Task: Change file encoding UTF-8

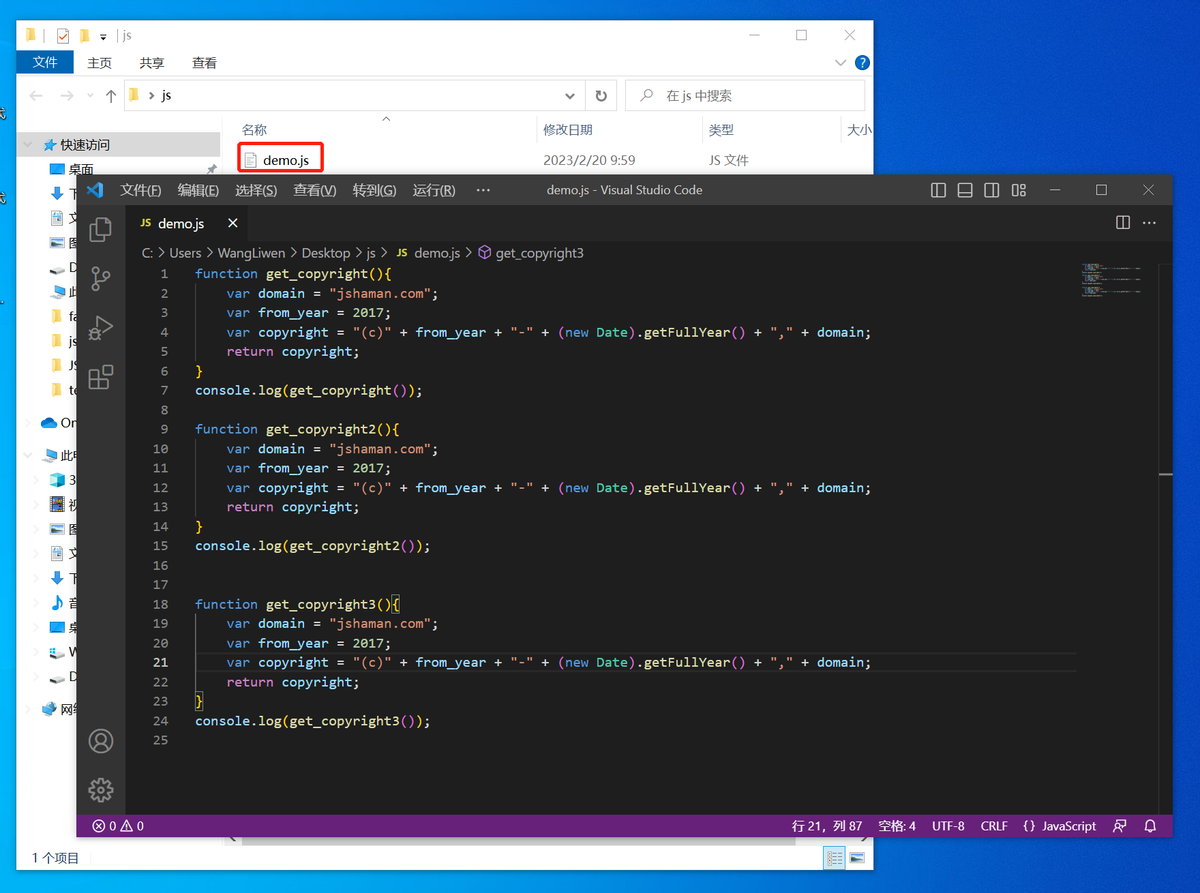Action: pos(948,826)
